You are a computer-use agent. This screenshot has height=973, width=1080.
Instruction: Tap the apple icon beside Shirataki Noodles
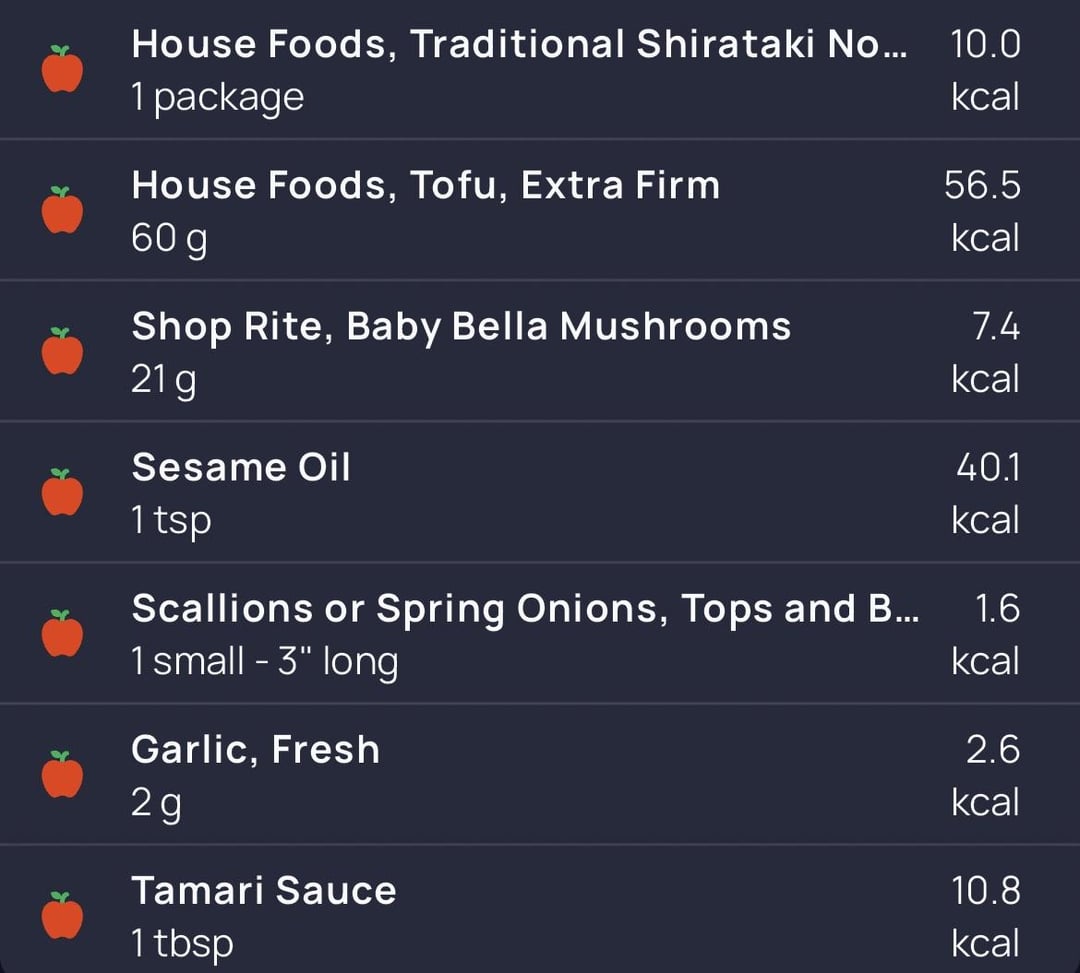[x=62, y=69]
